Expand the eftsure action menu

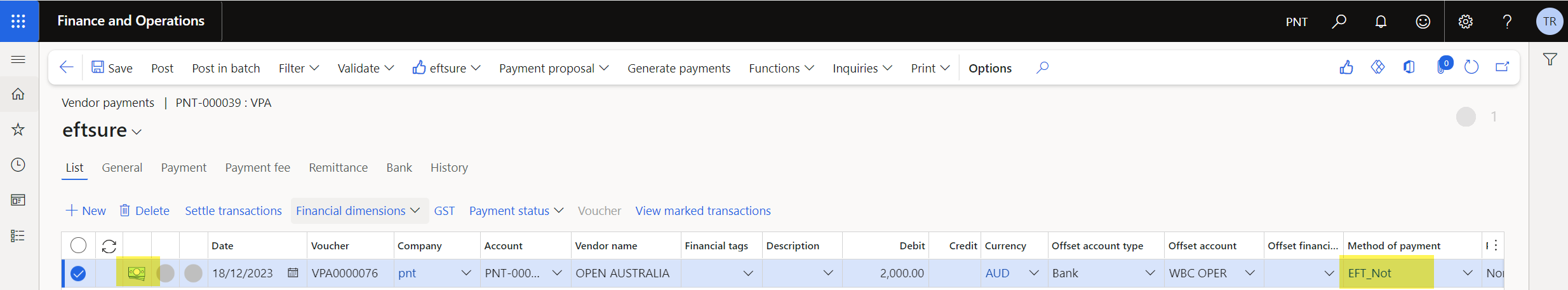(x=446, y=68)
